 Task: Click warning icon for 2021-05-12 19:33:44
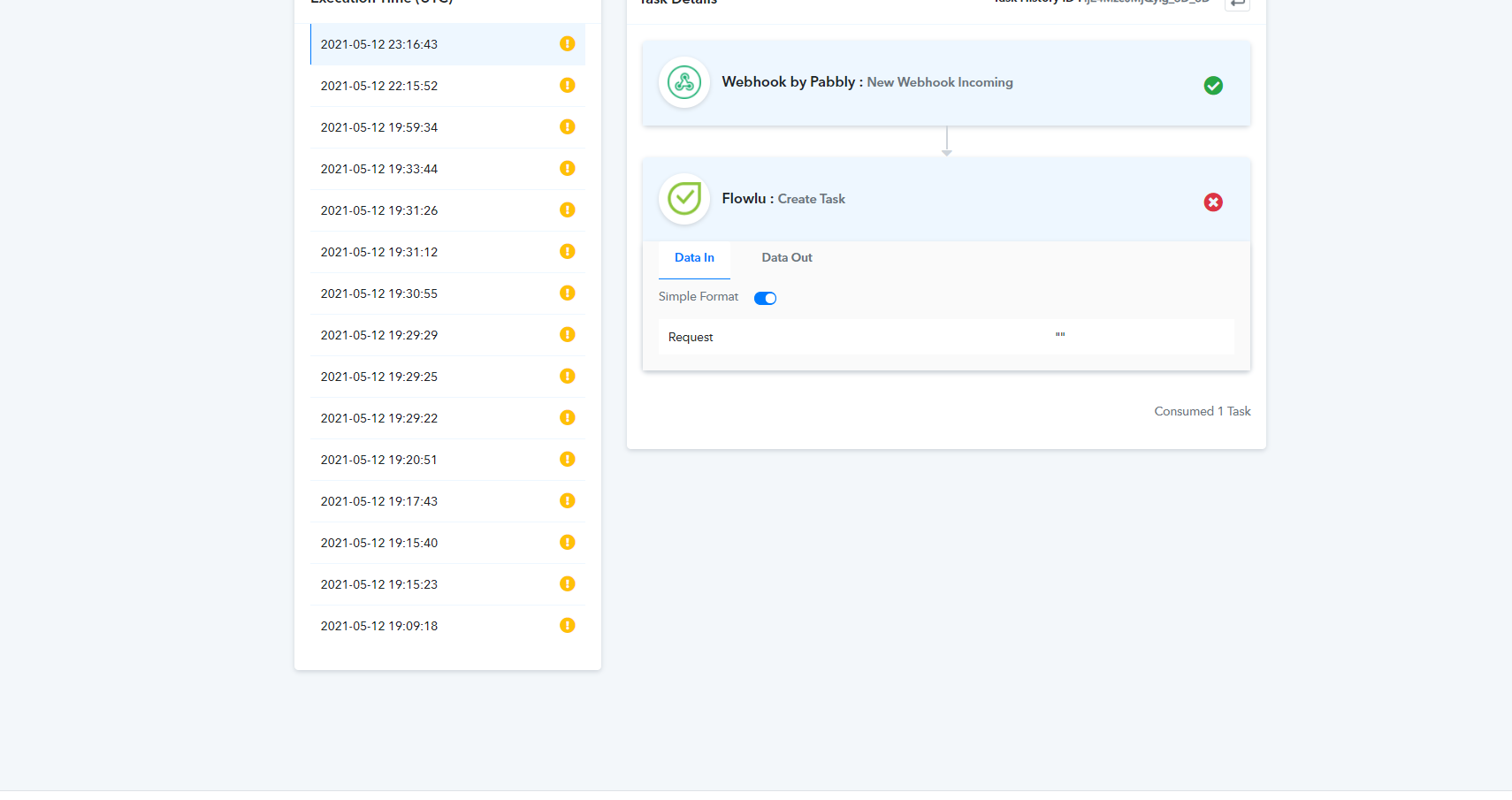[x=568, y=168]
